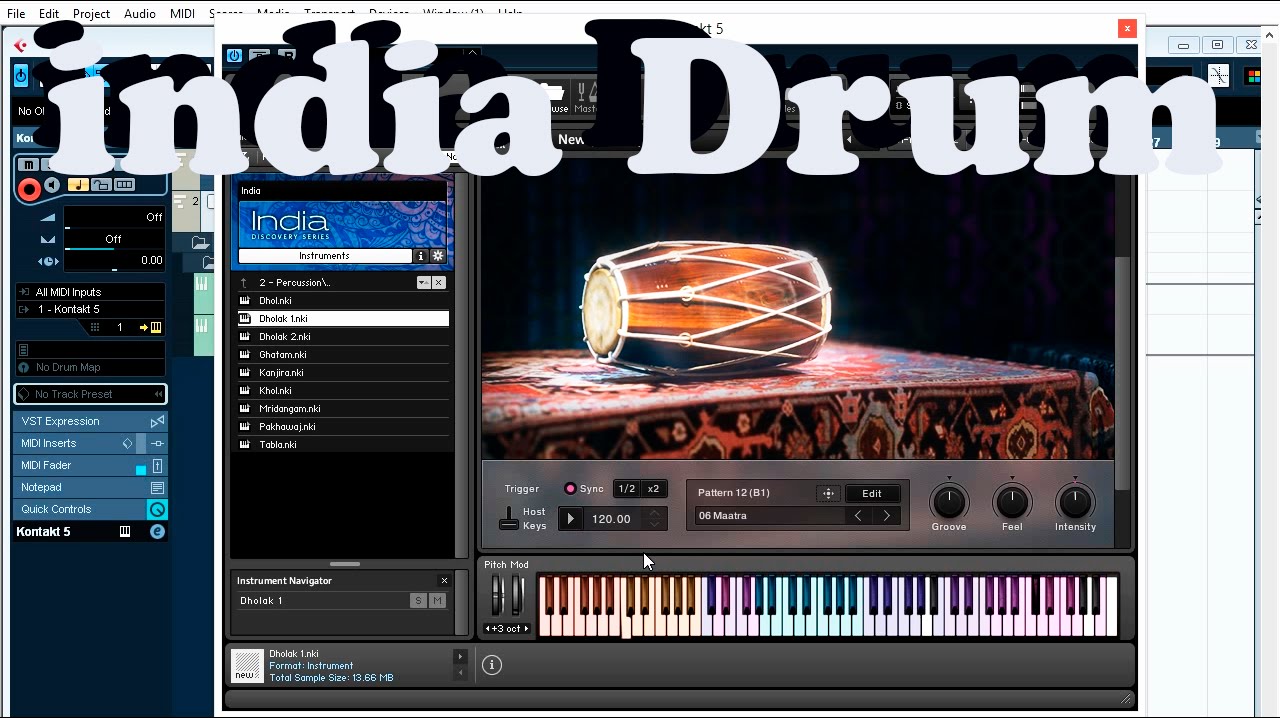
Task: Click the tempo field showing 120.00
Action: pyautogui.click(x=612, y=519)
